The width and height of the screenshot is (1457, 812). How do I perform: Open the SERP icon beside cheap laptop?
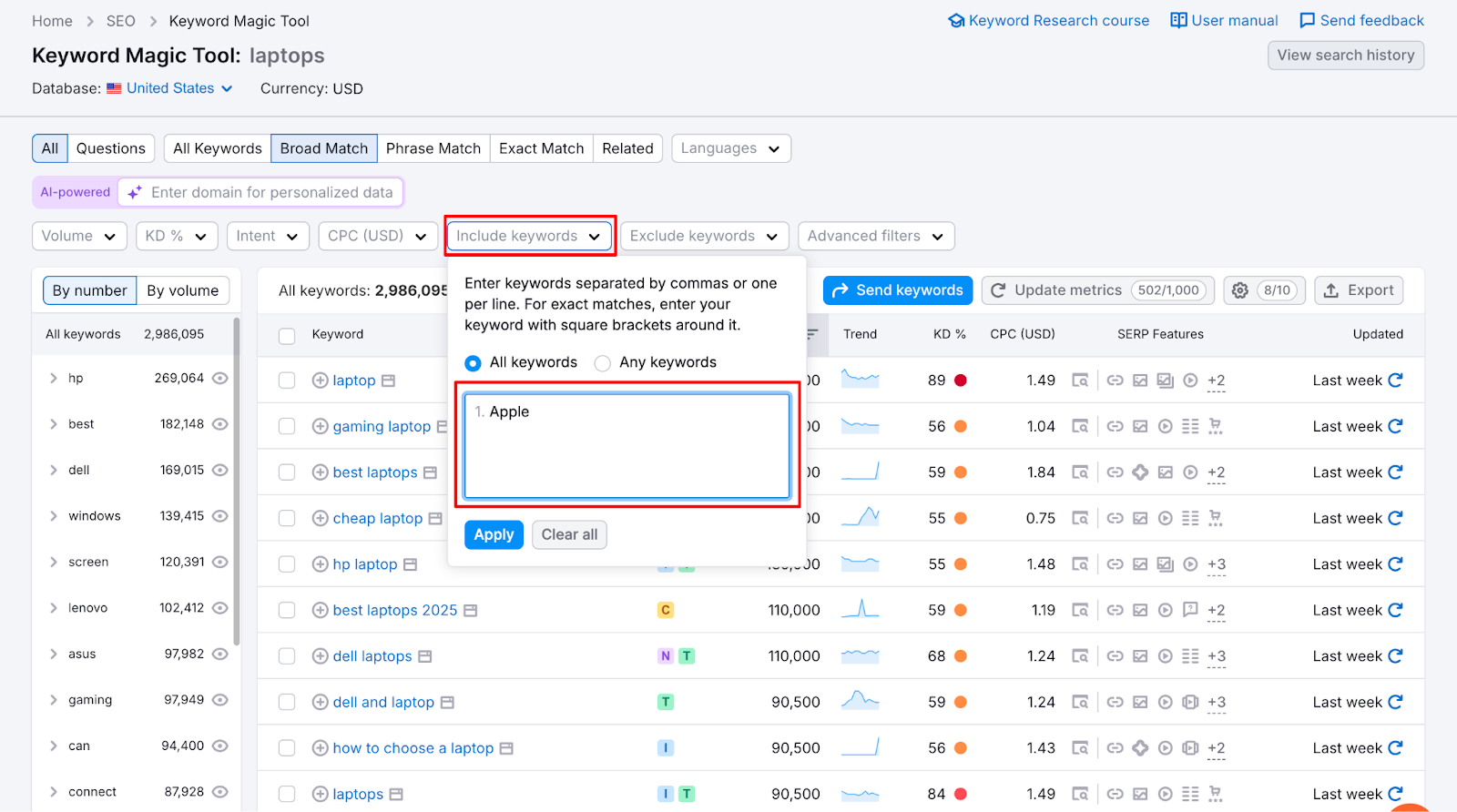pos(435,518)
